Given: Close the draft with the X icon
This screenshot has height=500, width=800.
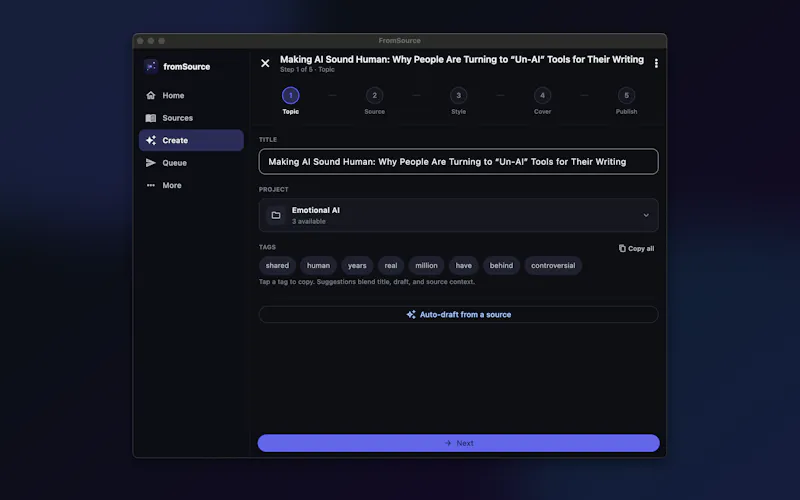Looking at the screenshot, I should pos(265,63).
